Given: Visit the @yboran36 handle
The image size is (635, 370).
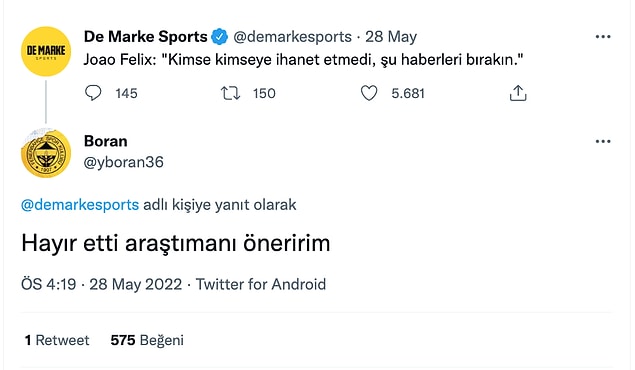Looking at the screenshot, I should coord(124,162).
